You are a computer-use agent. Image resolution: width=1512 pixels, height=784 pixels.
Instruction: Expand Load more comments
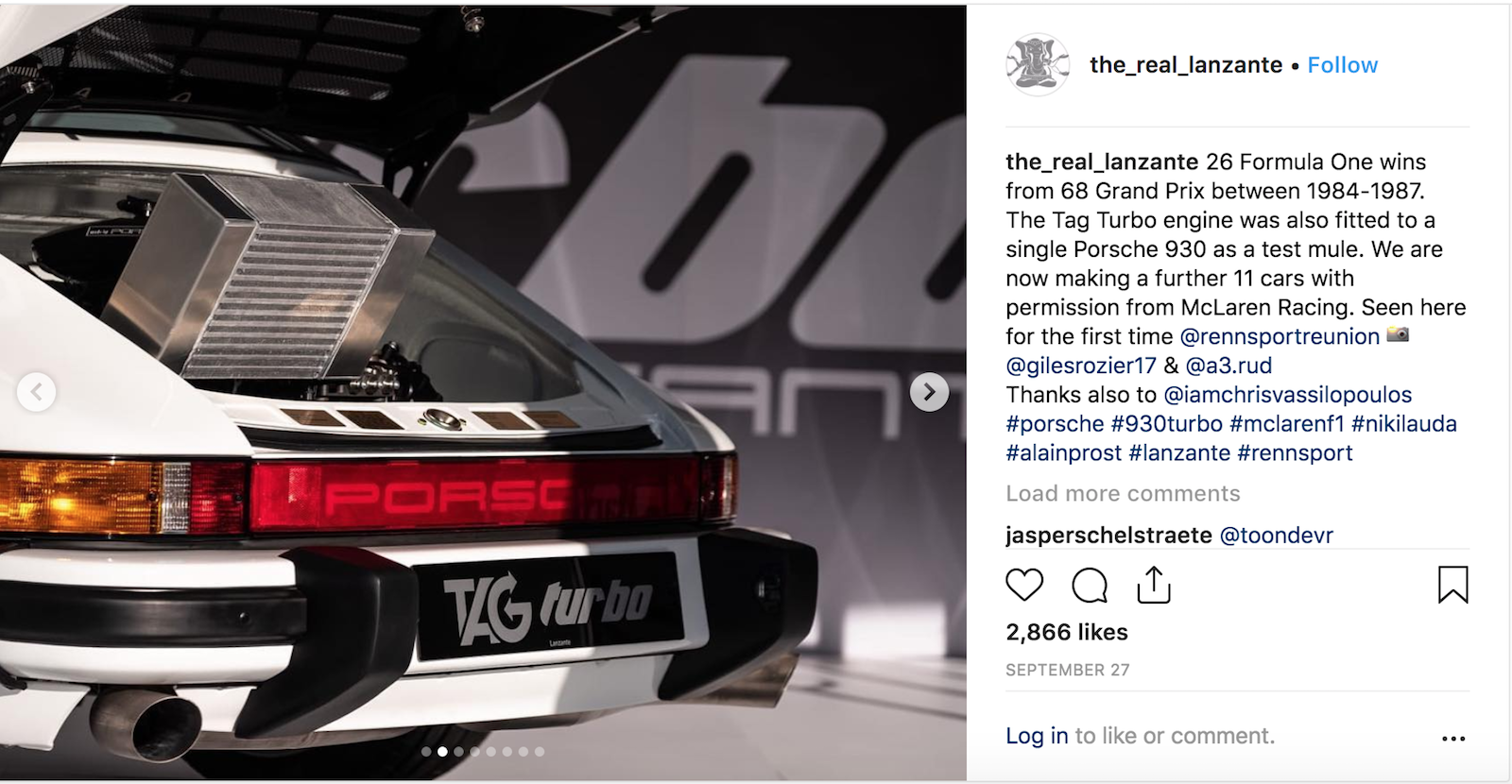1123,493
